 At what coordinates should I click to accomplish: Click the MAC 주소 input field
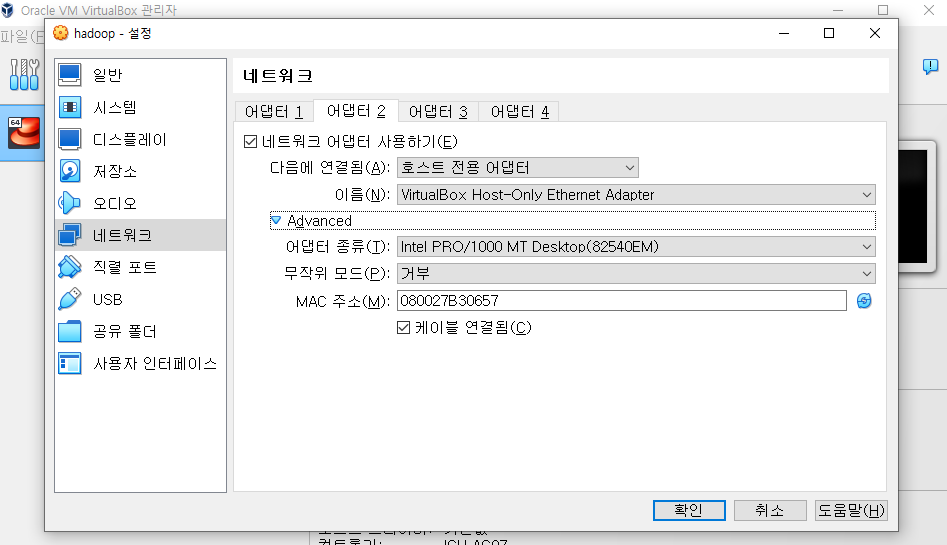[621, 300]
